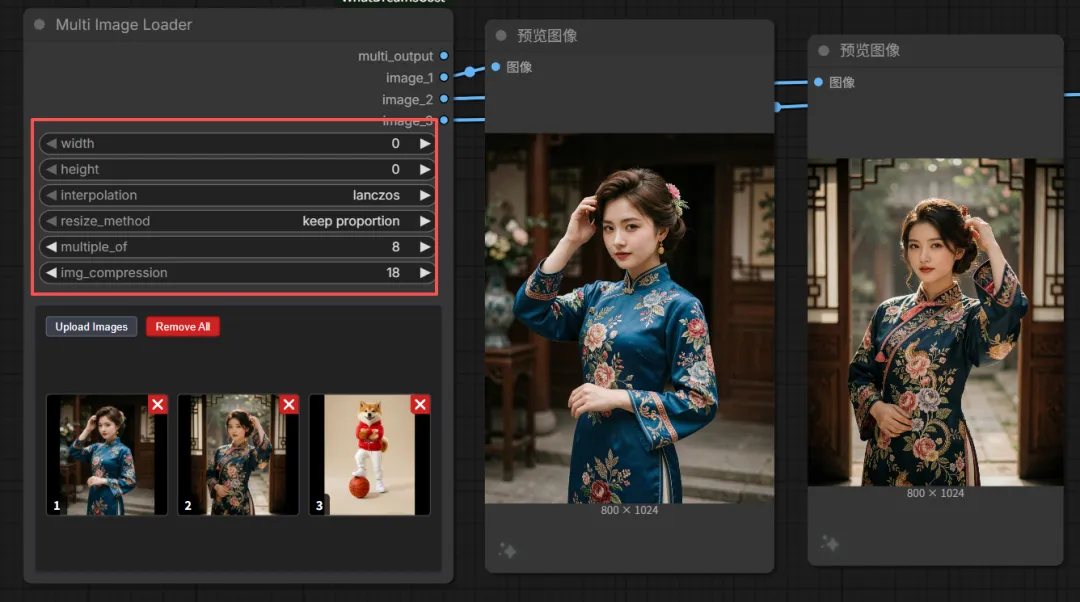Open the lanczos interpolation value
The image size is (1080, 602).
[x=376, y=195]
